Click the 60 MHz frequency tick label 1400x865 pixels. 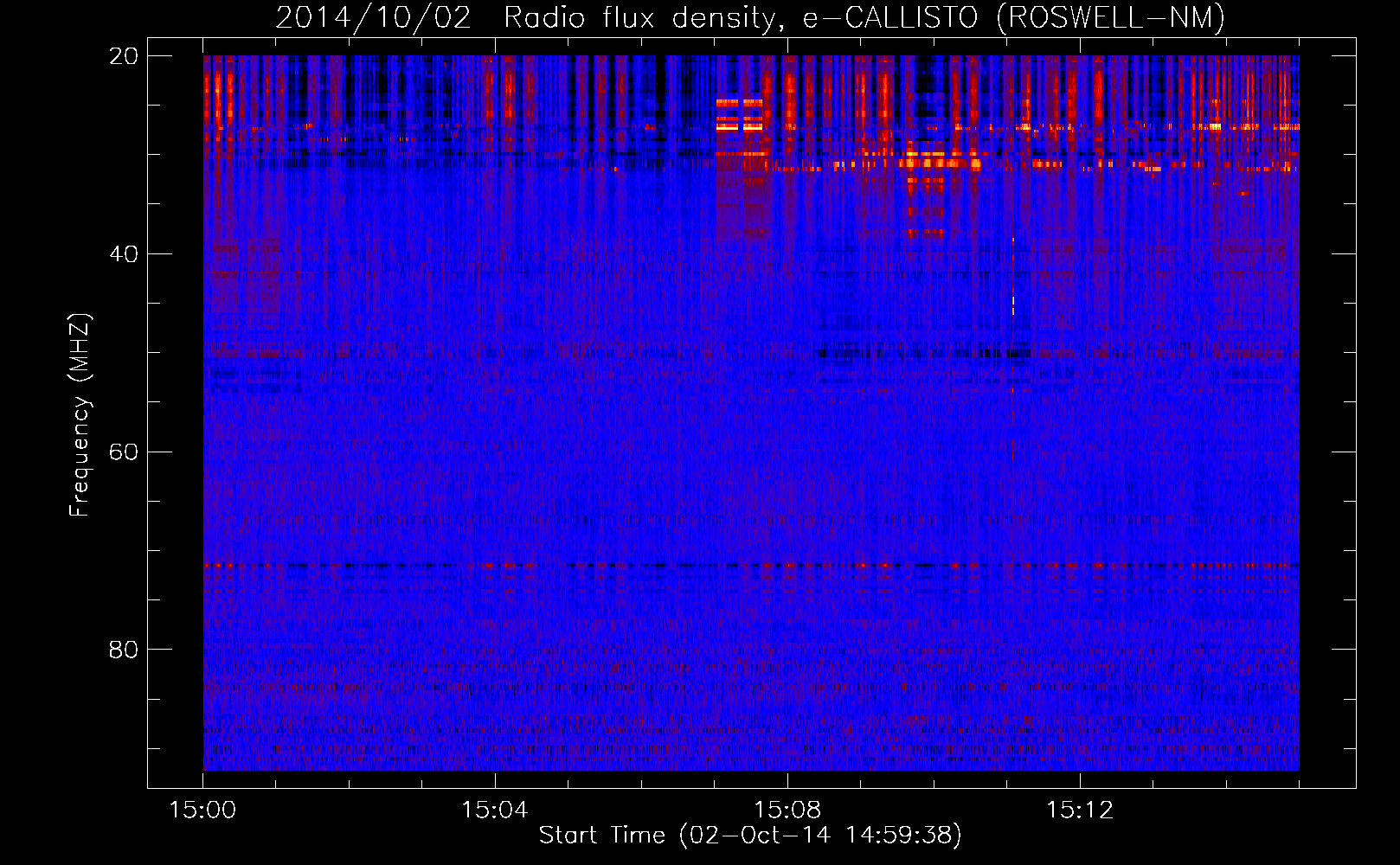(124, 452)
